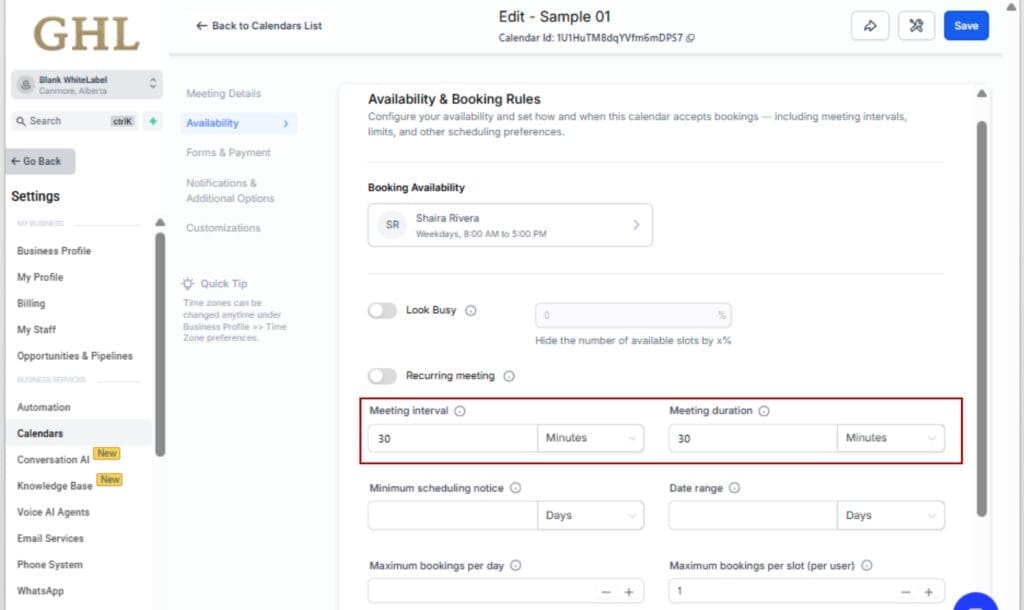
Task: Turn on the Recurring meeting switch
Action: (x=382, y=375)
